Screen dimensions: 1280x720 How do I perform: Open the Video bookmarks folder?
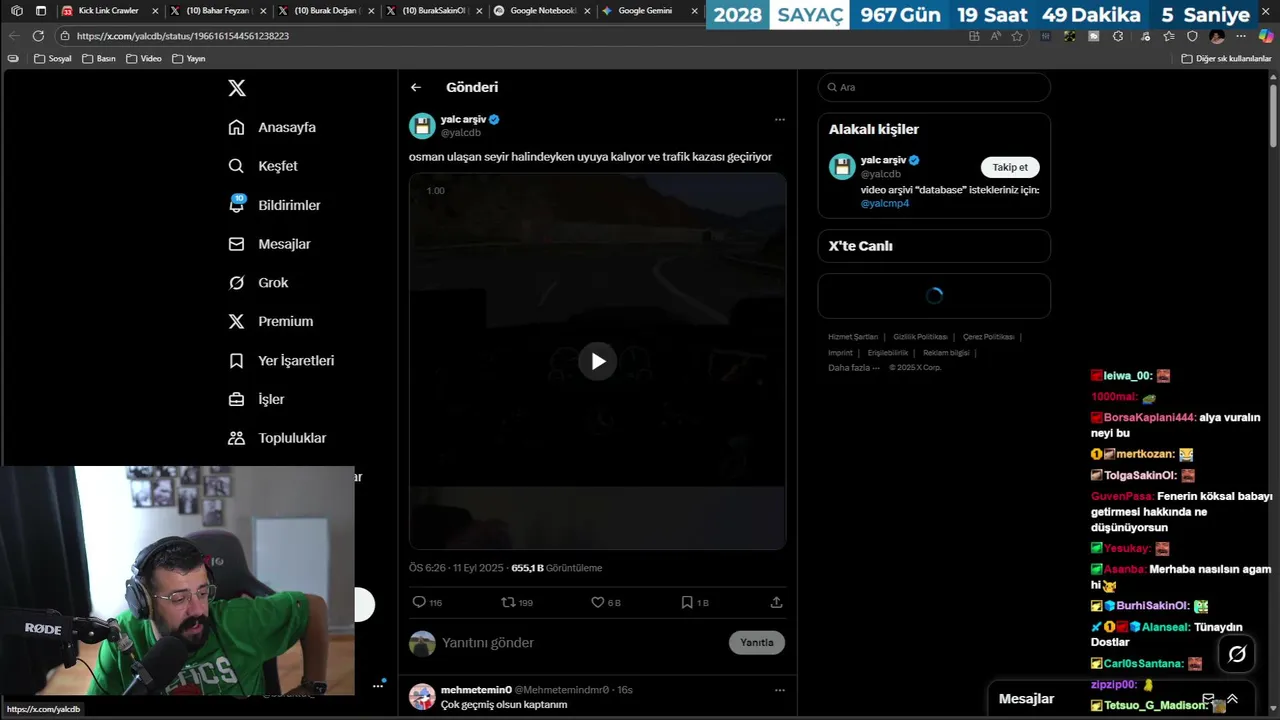click(144, 58)
